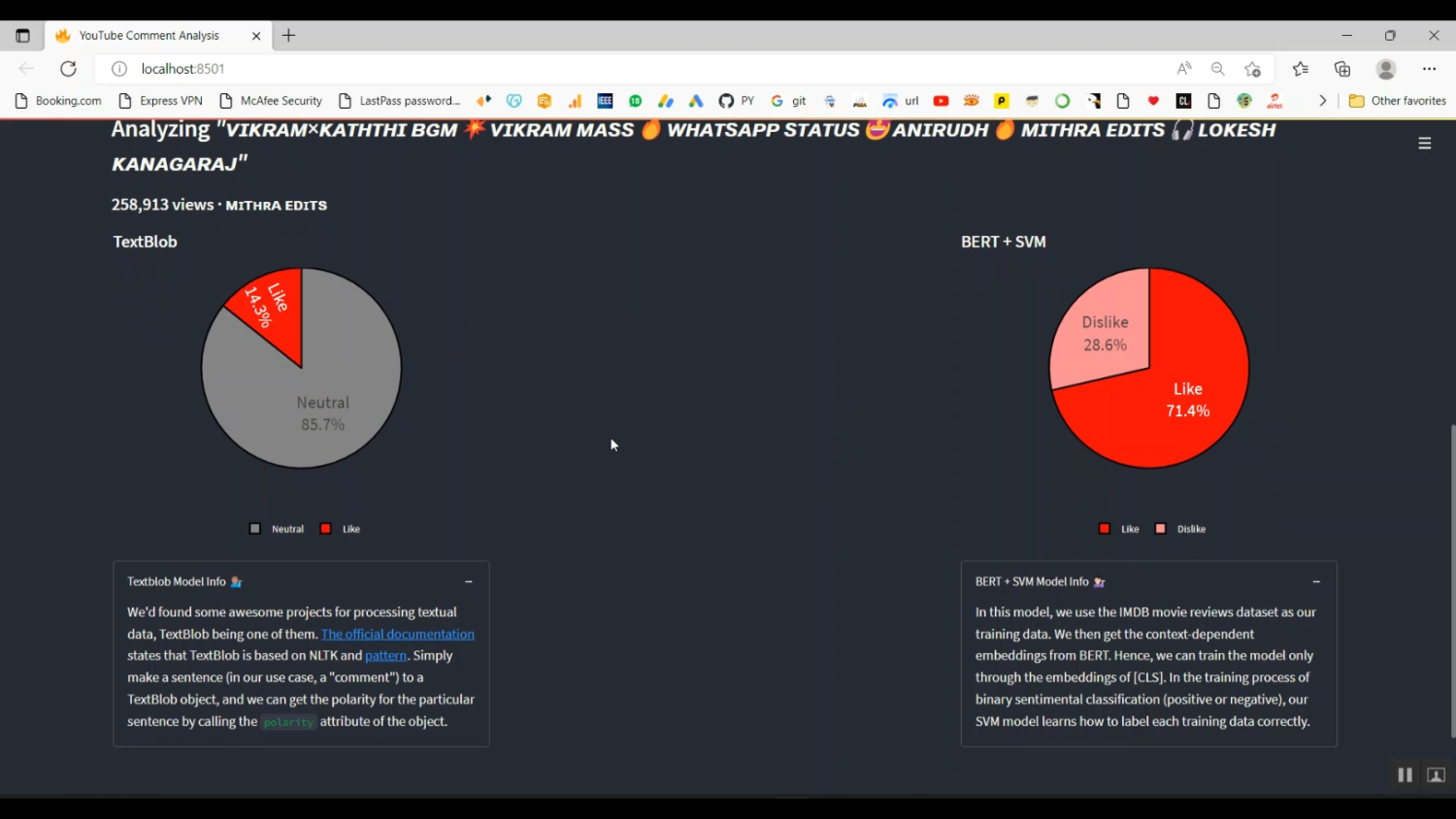The height and width of the screenshot is (819, 1456).
Task: Toggle Like series in TextBlob legend
Action: point(341,529)
